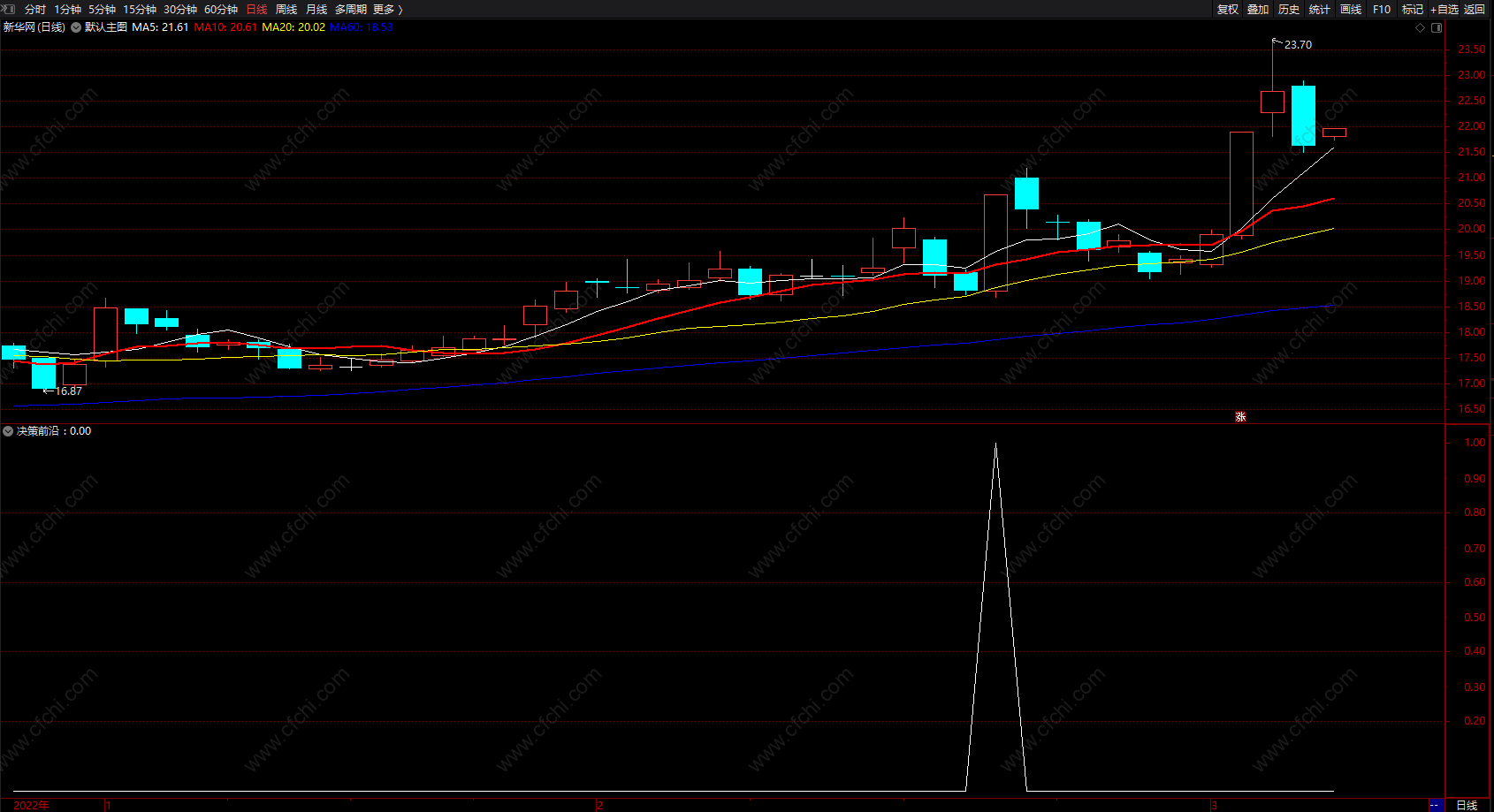Screen dimensions: 1494x812
Task: Expand the 更多 periods list
Action: 387,10
